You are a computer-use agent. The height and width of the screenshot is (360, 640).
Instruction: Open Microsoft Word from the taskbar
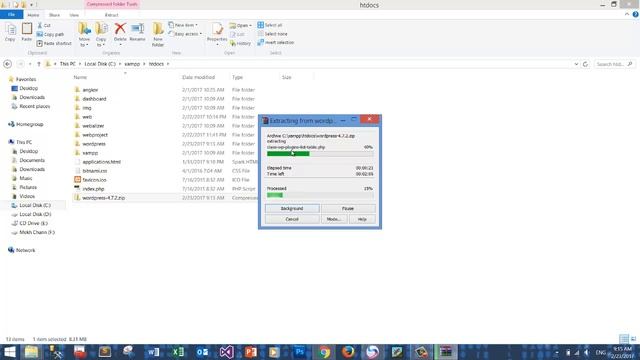(153, 352)
